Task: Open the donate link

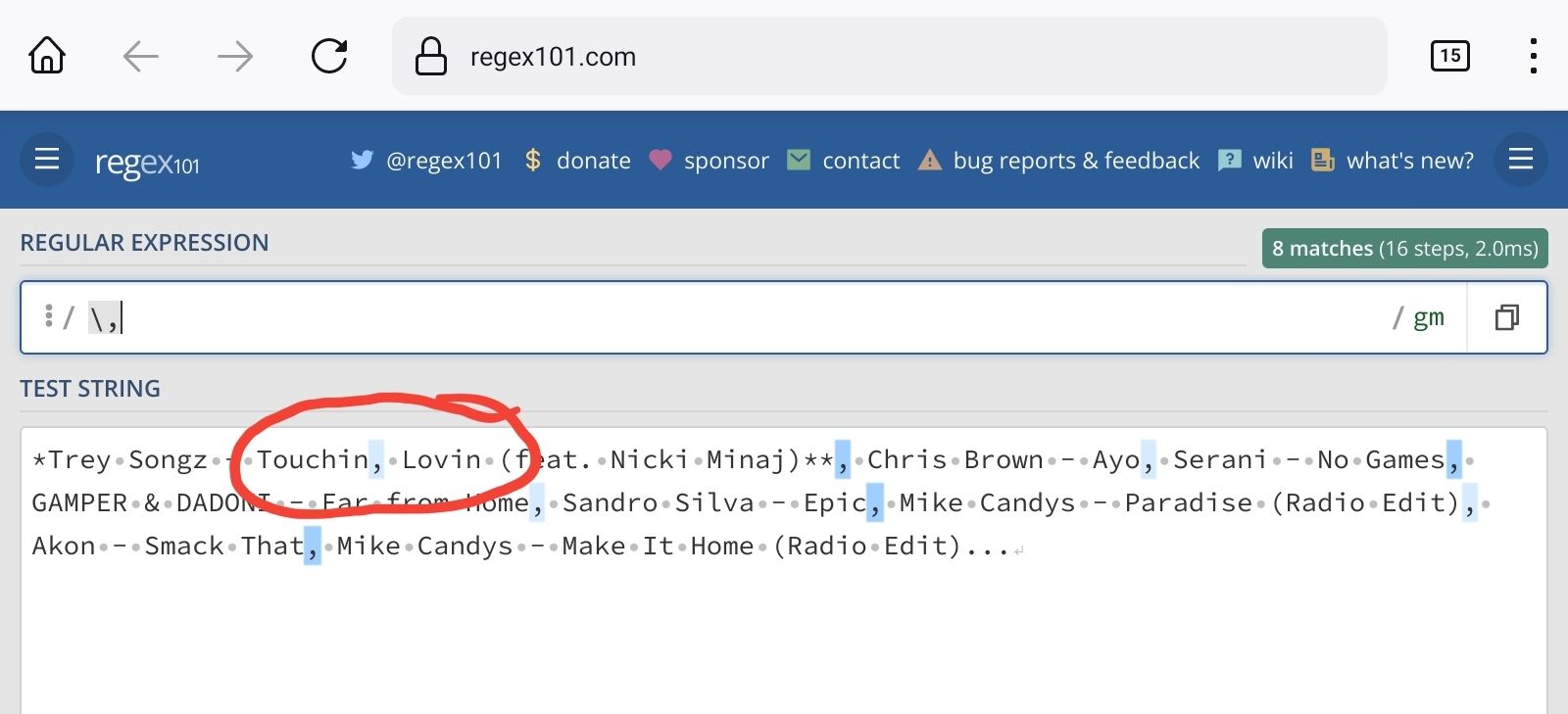Action: pos(592,161)
